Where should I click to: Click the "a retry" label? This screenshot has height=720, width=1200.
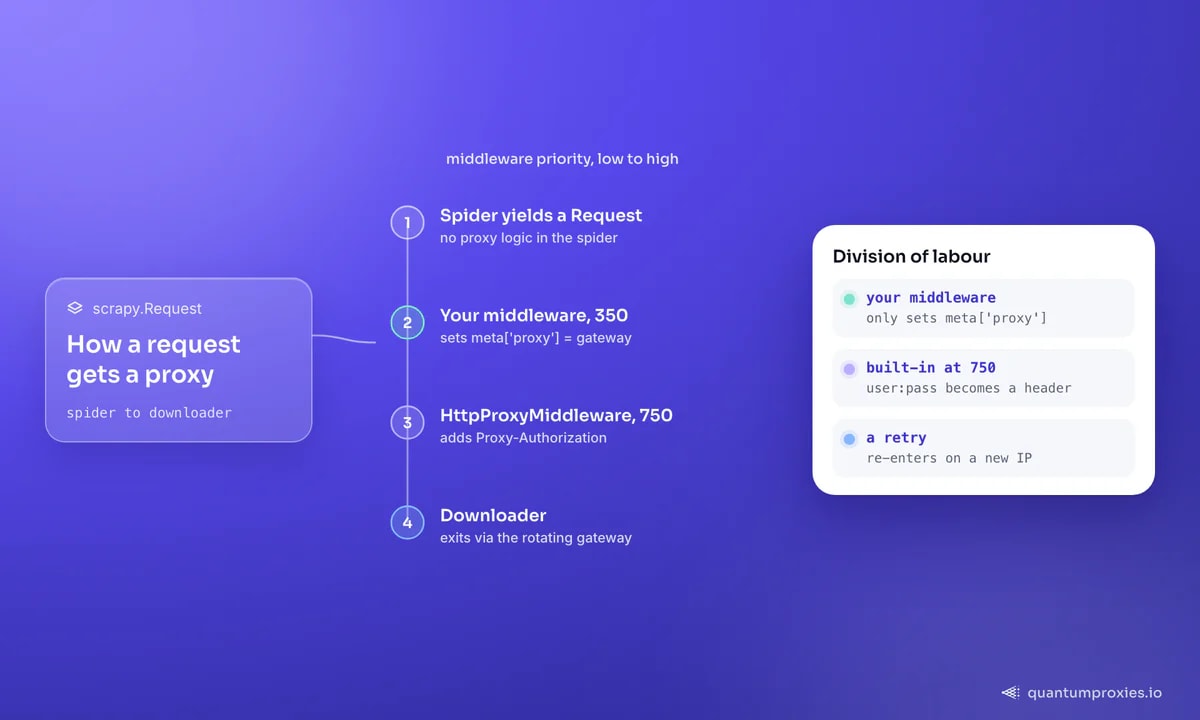[896, 438]
